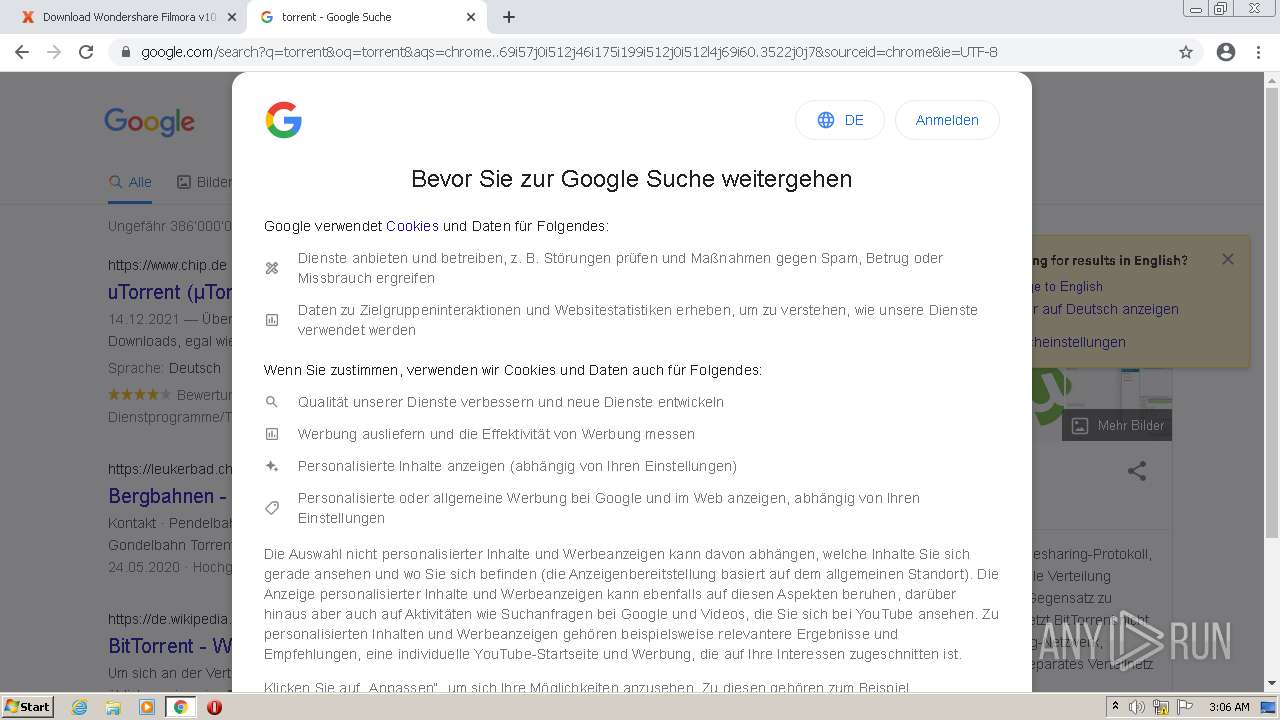Open the Cookies link in dialog
This screenshot has height=720, width=1280.
[412, 226]
